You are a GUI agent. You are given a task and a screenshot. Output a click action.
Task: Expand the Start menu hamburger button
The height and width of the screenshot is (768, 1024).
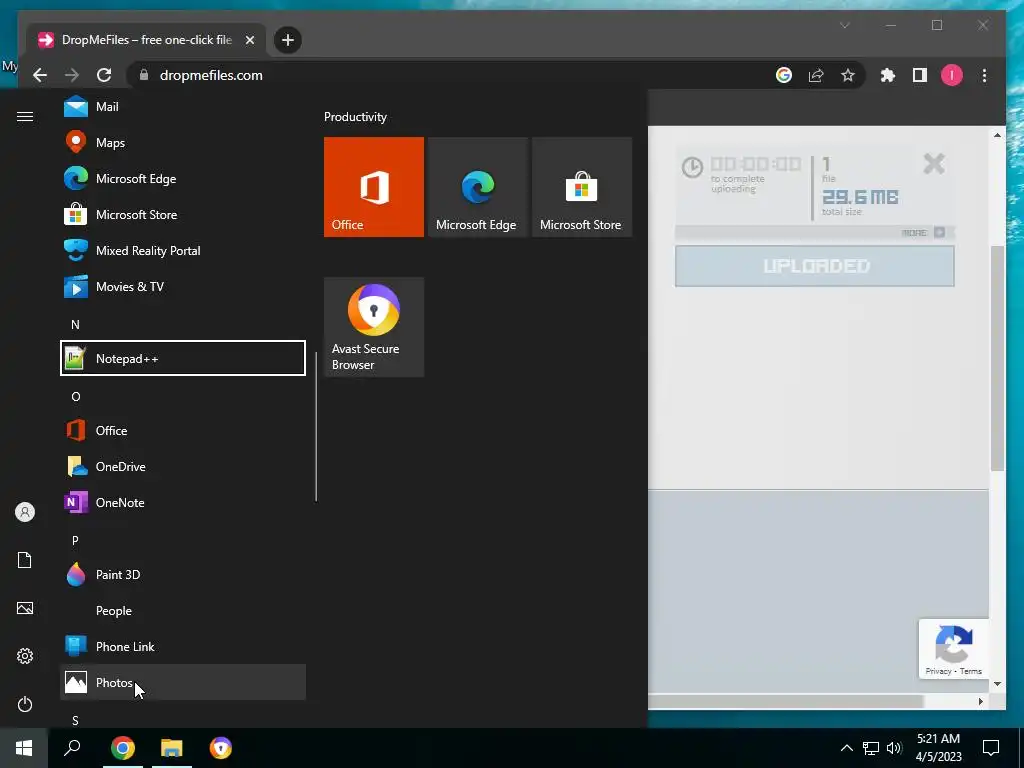(x=25, y=116)
